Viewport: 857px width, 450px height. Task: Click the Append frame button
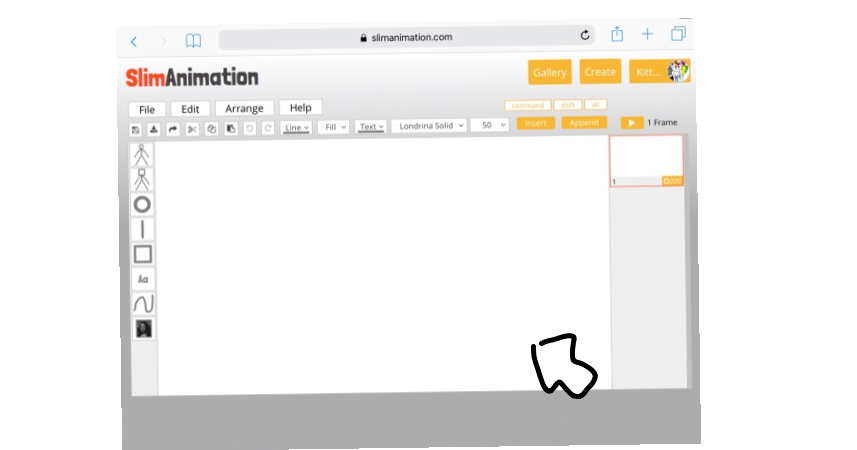584,122
